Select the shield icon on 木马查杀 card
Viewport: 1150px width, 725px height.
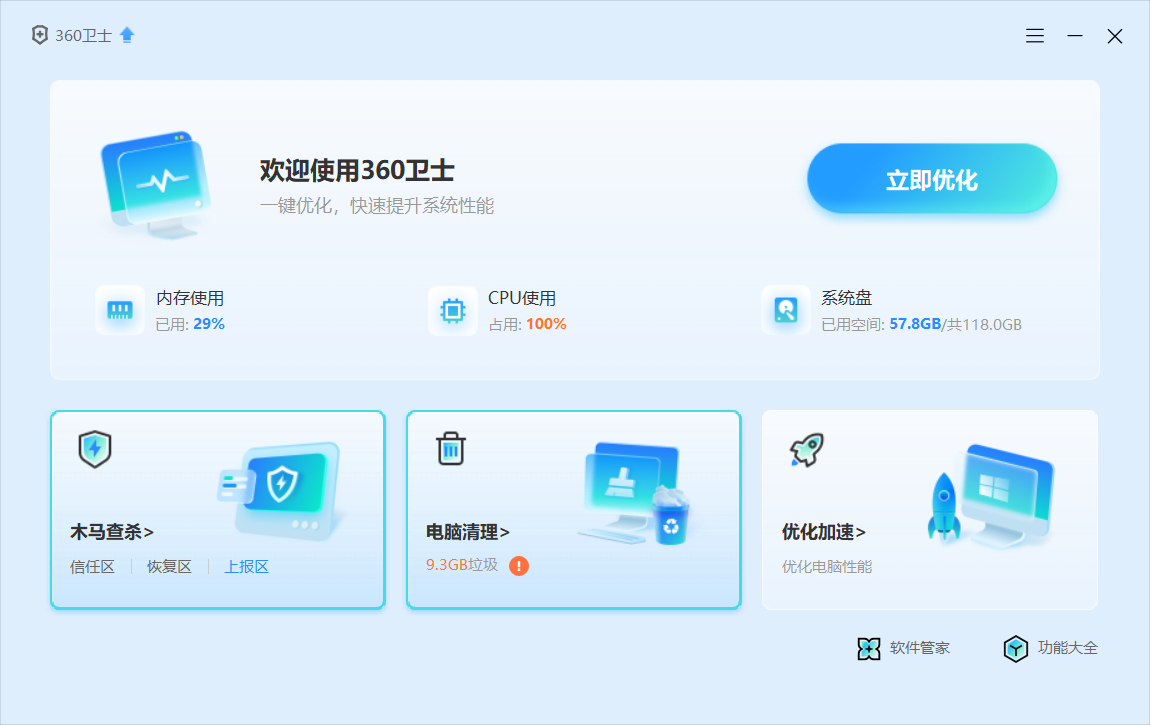[93, 449]
